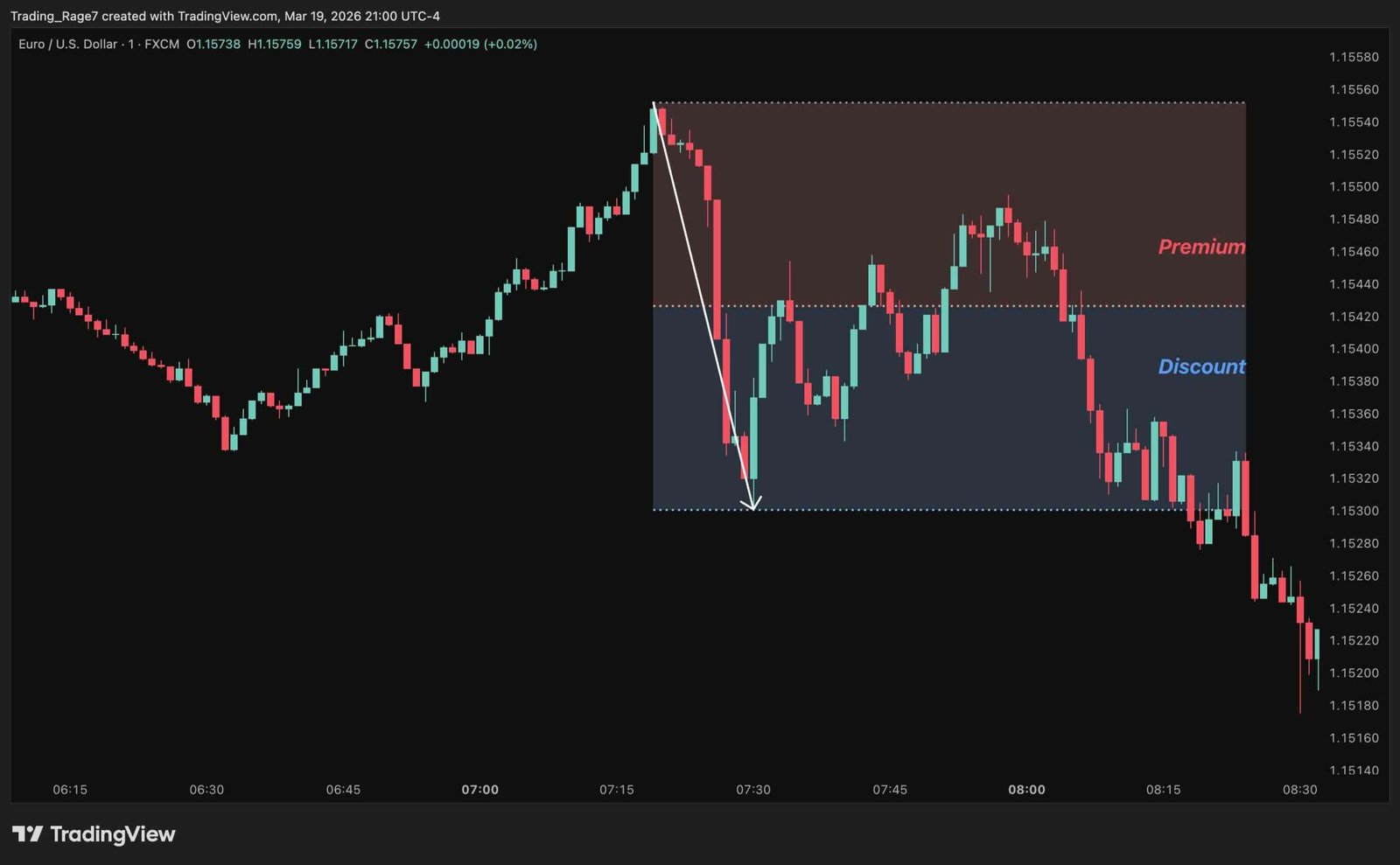Viewport: 1400px width, 865px height.
Task: Click the 1.15420 price scale label
Action: click(x=1354, y=317)
